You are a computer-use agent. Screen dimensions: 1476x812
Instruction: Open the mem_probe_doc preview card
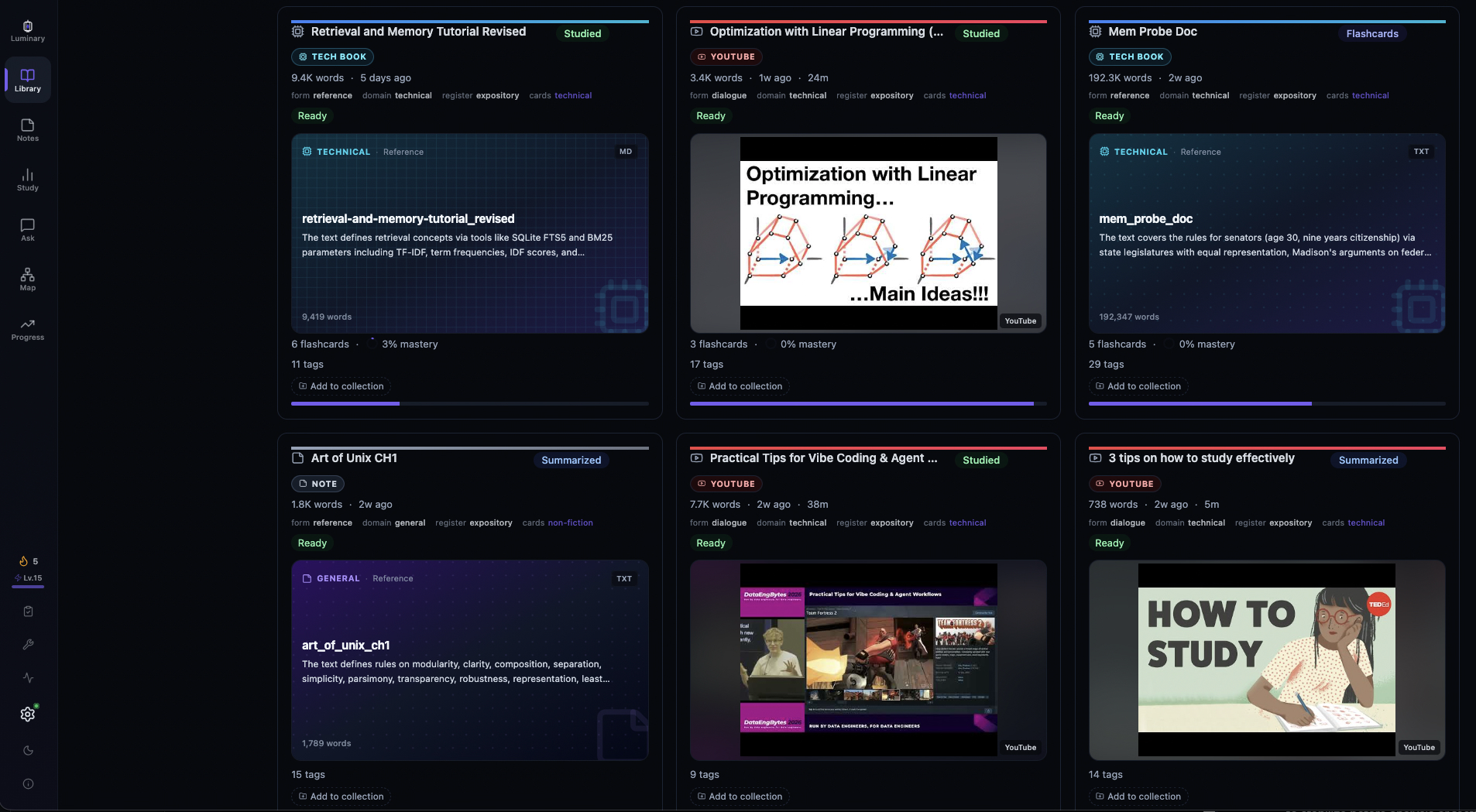1267,233
